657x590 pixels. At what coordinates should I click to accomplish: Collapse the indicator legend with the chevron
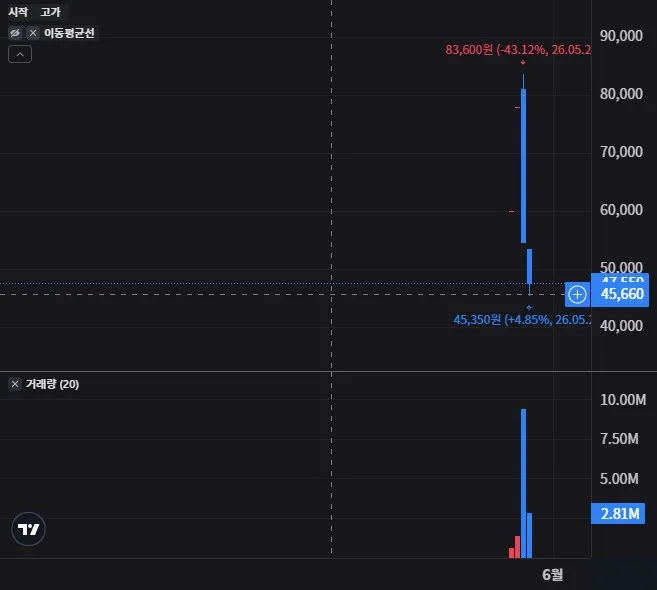[20, 54]
